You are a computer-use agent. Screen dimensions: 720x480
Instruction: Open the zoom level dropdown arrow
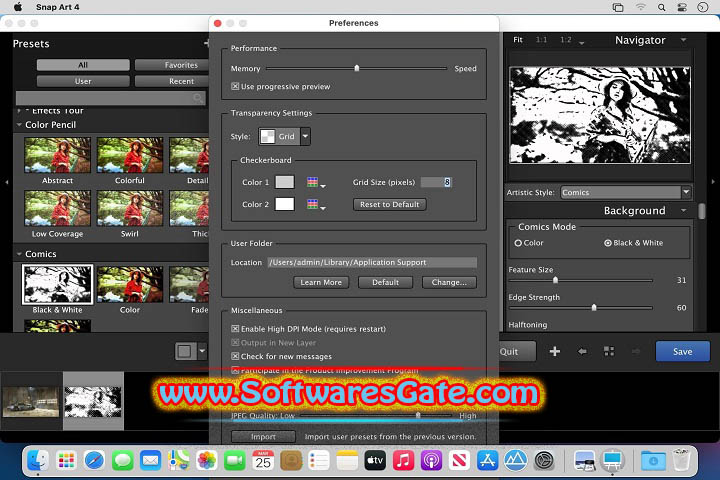coord(582,43)
